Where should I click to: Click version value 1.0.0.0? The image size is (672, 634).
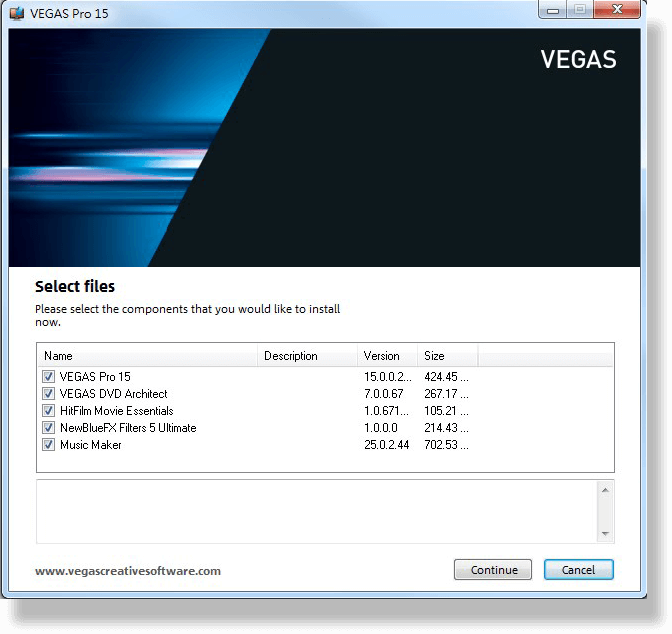point(381,428)
